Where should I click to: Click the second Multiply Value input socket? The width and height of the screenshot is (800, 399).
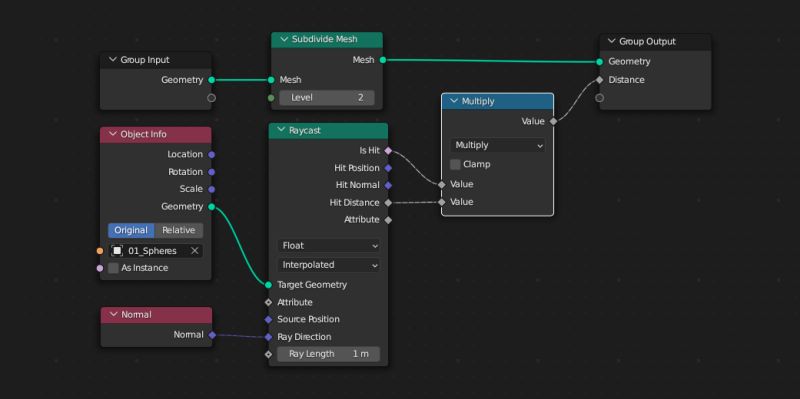pos(442,202)
